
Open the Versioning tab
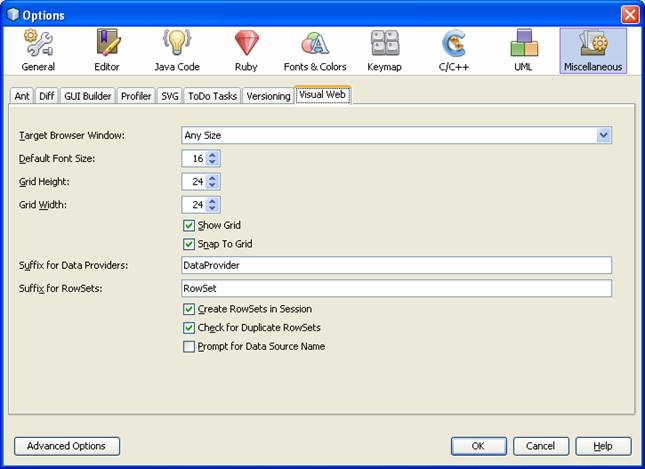268,96
